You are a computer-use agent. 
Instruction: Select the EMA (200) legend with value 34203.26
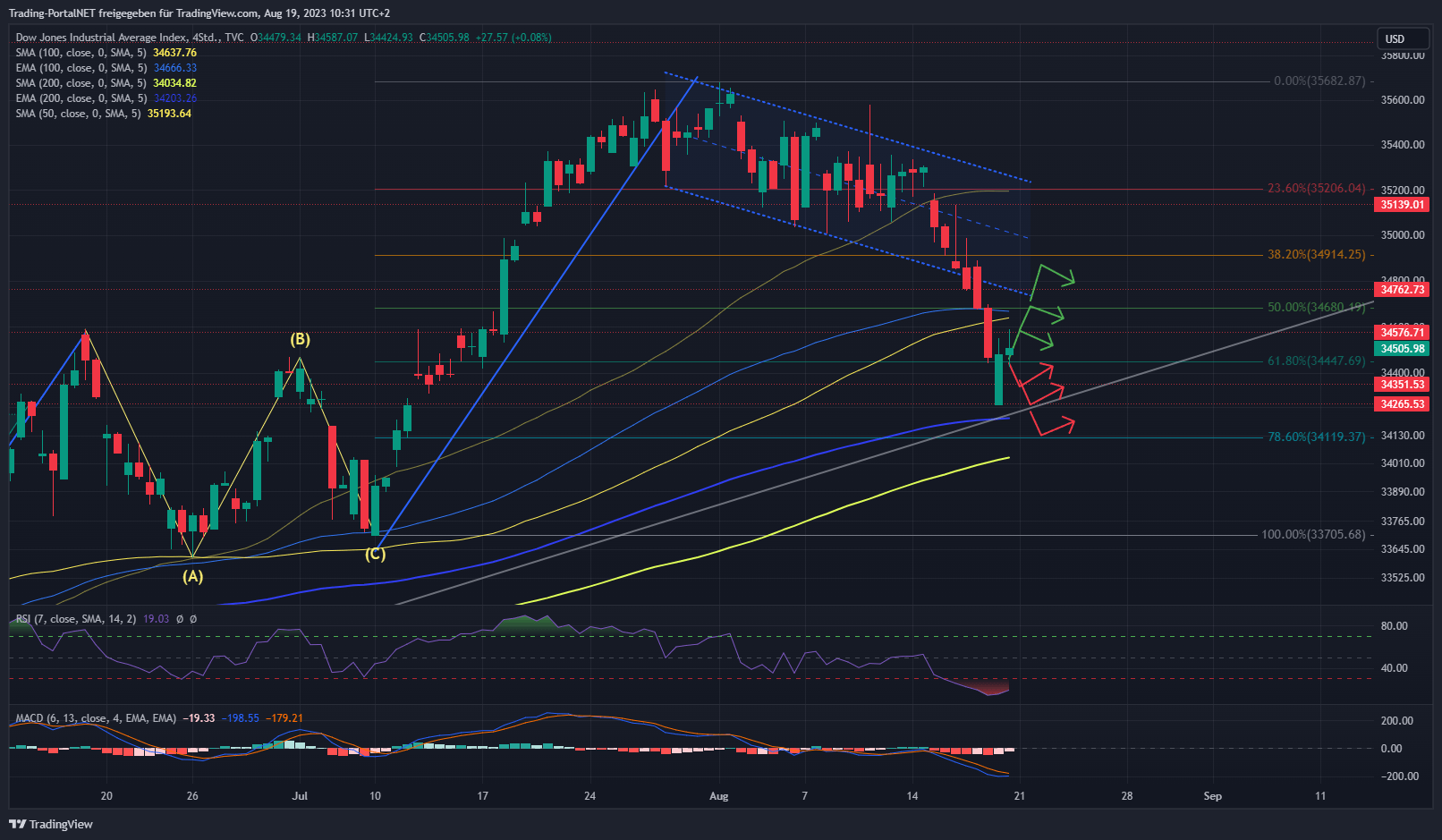[x=106, y=98]
